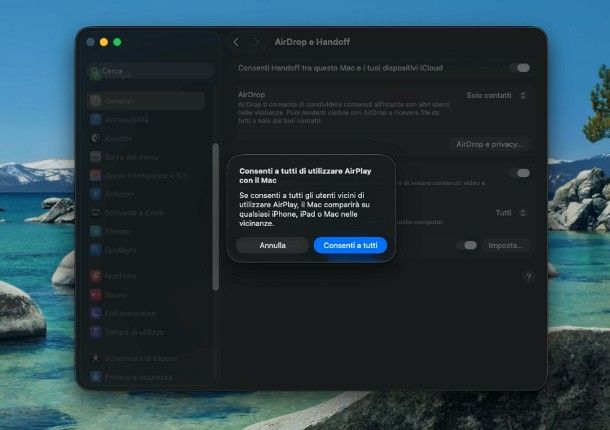
Task: Click the green zoom button
Action: pyautogui.click(x=117, y=42)
